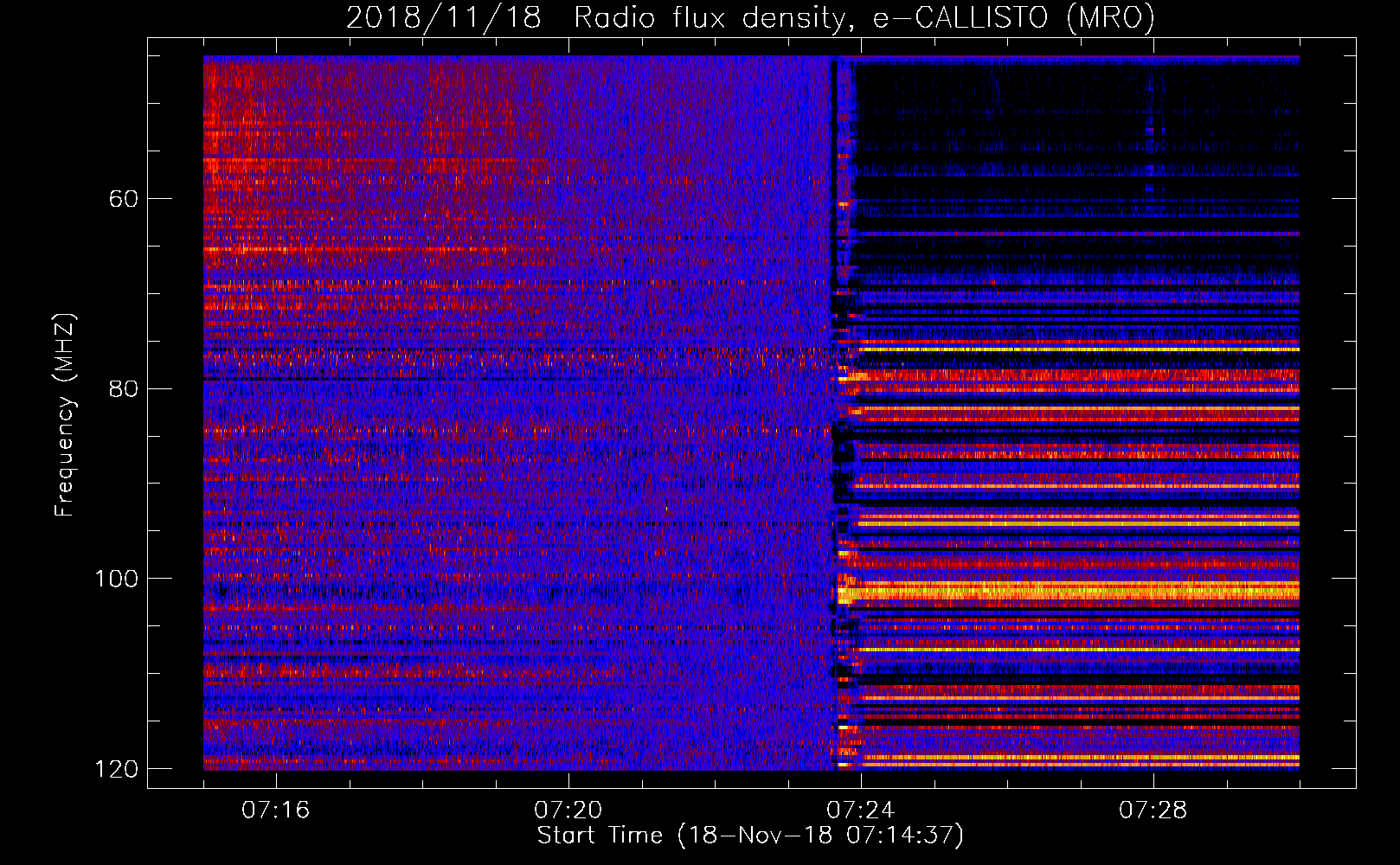Image resolution: width=1400 pixels, height=865 pixels.
Task: Click the plot title "2018/11/18 Radio flux density, e-CALLISTO (MRO)"
Action: 750,17
